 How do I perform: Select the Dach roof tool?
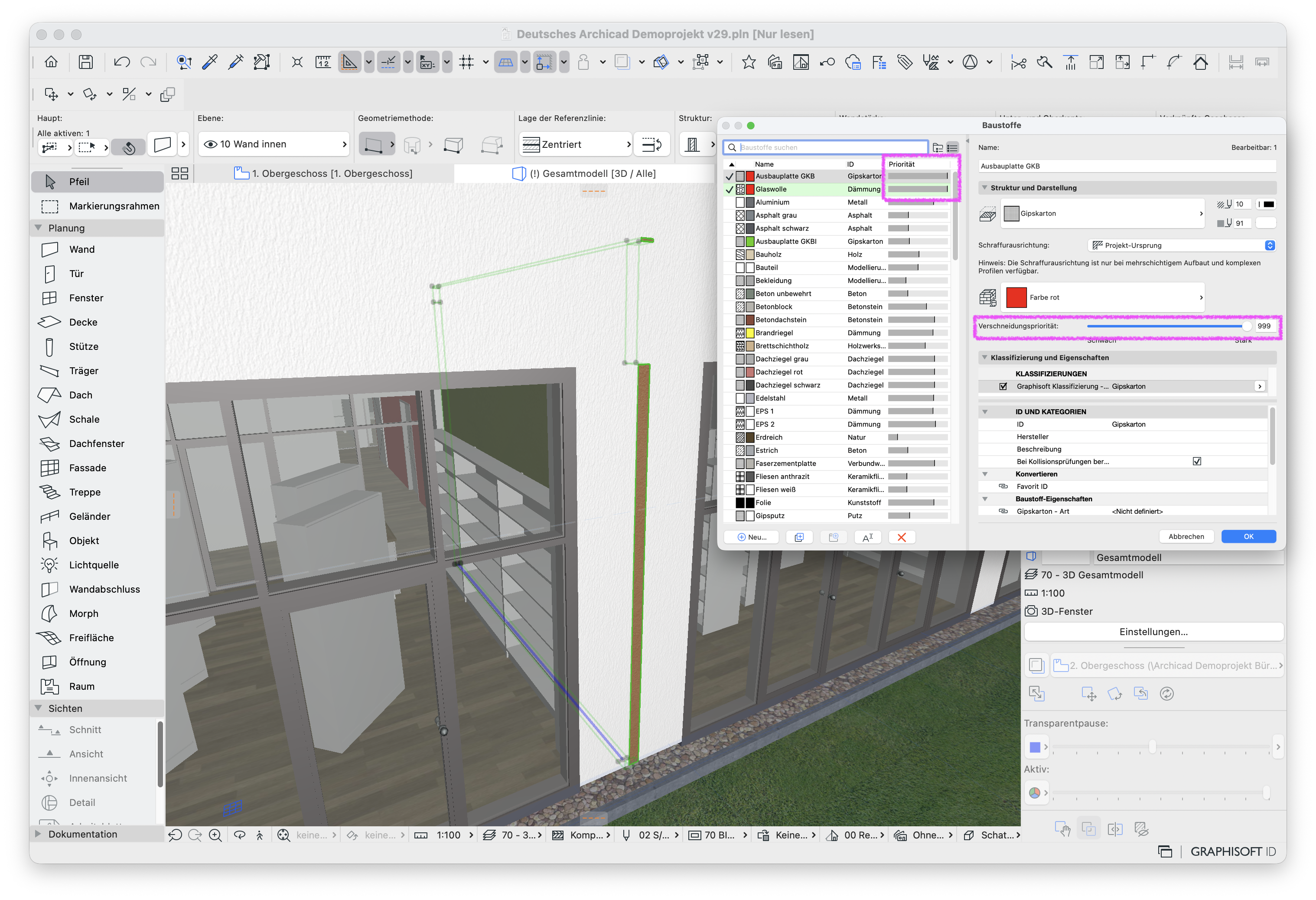coord(98,395)
